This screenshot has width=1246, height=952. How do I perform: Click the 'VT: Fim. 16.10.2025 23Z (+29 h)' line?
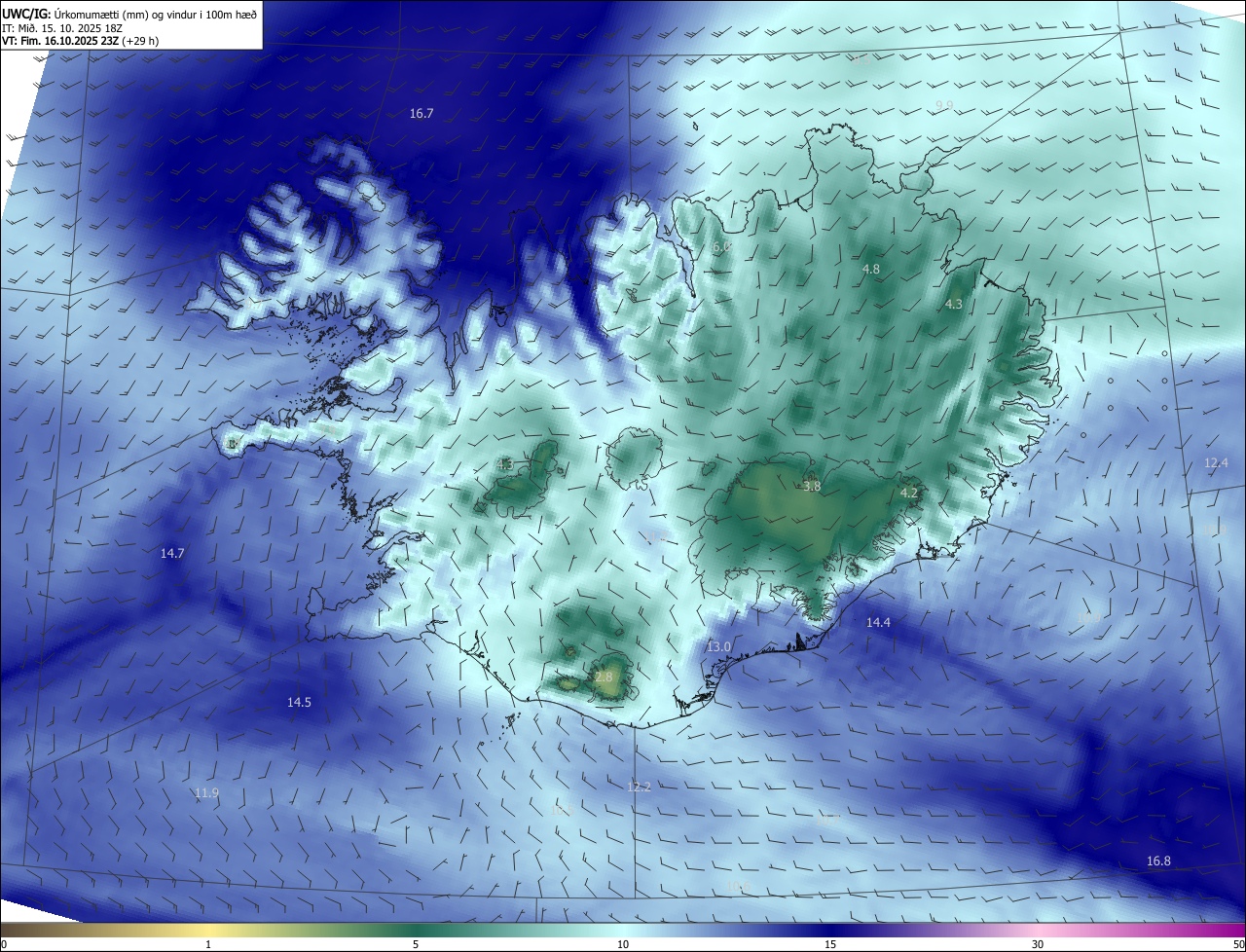point(81,41)
